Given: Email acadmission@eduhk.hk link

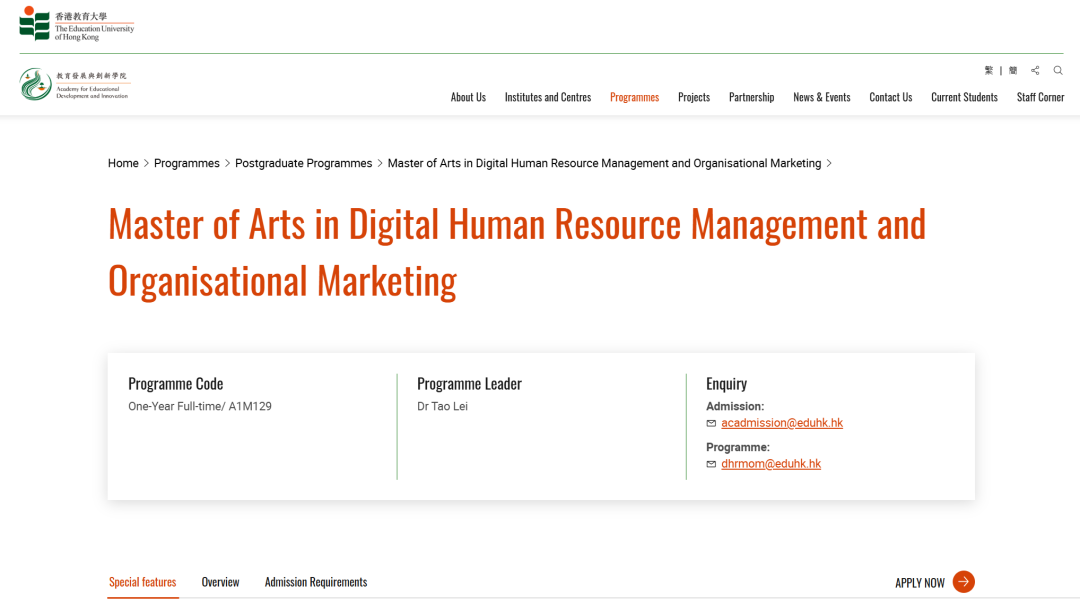Looking at the screenshot, I should (x=782, y=423).
